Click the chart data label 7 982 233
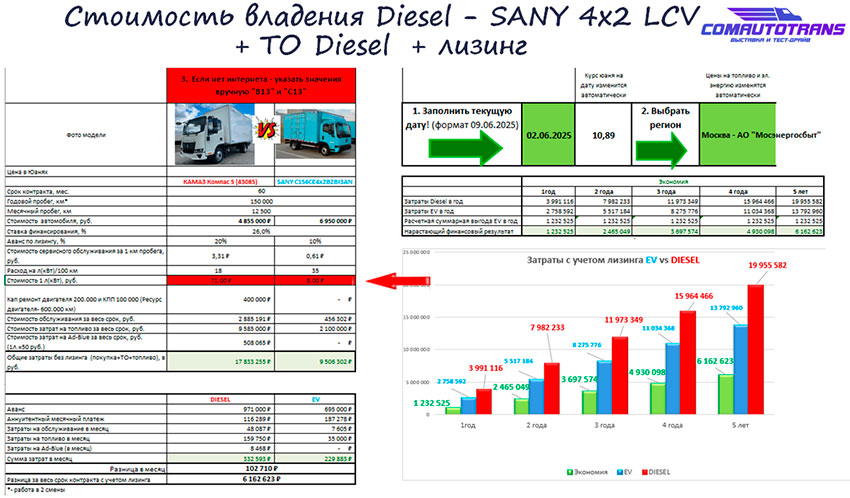Viewport: 850px width, 498px height. [x=548, y=327]
